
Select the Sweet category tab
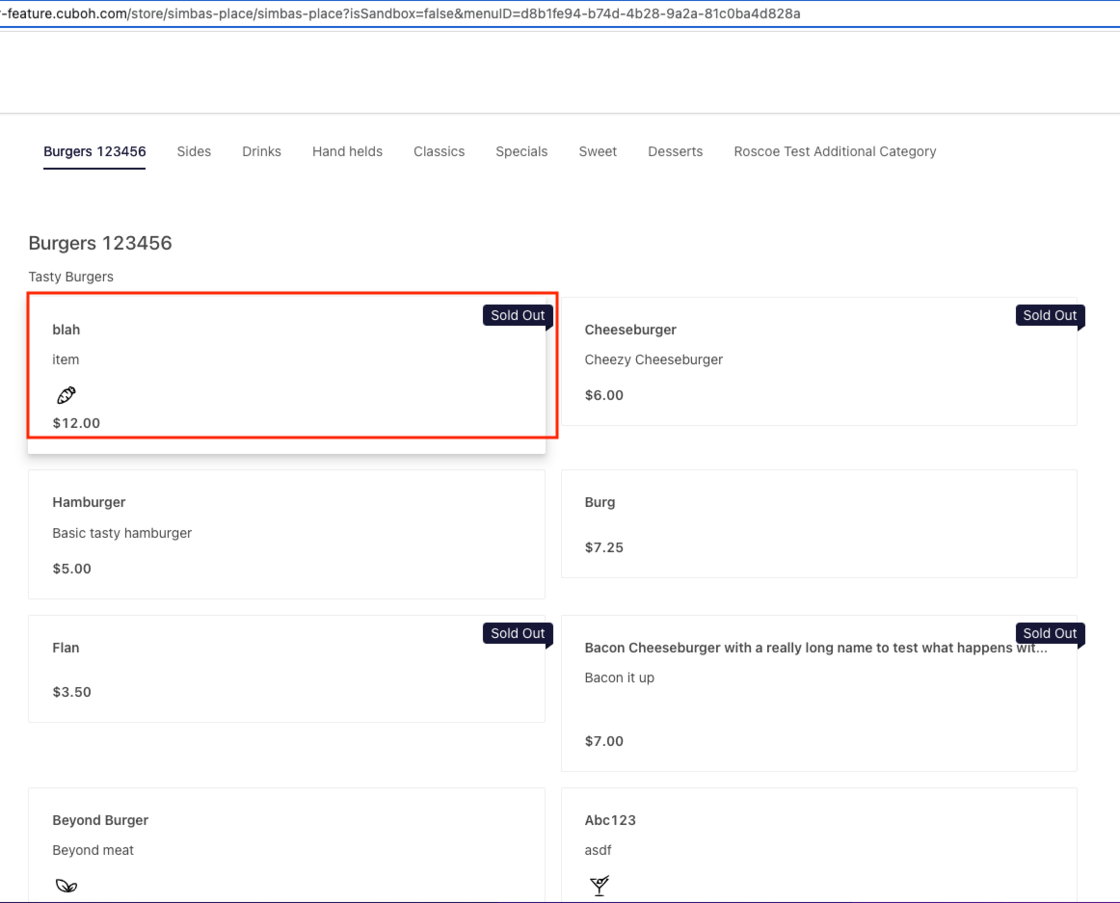point(597,152)
